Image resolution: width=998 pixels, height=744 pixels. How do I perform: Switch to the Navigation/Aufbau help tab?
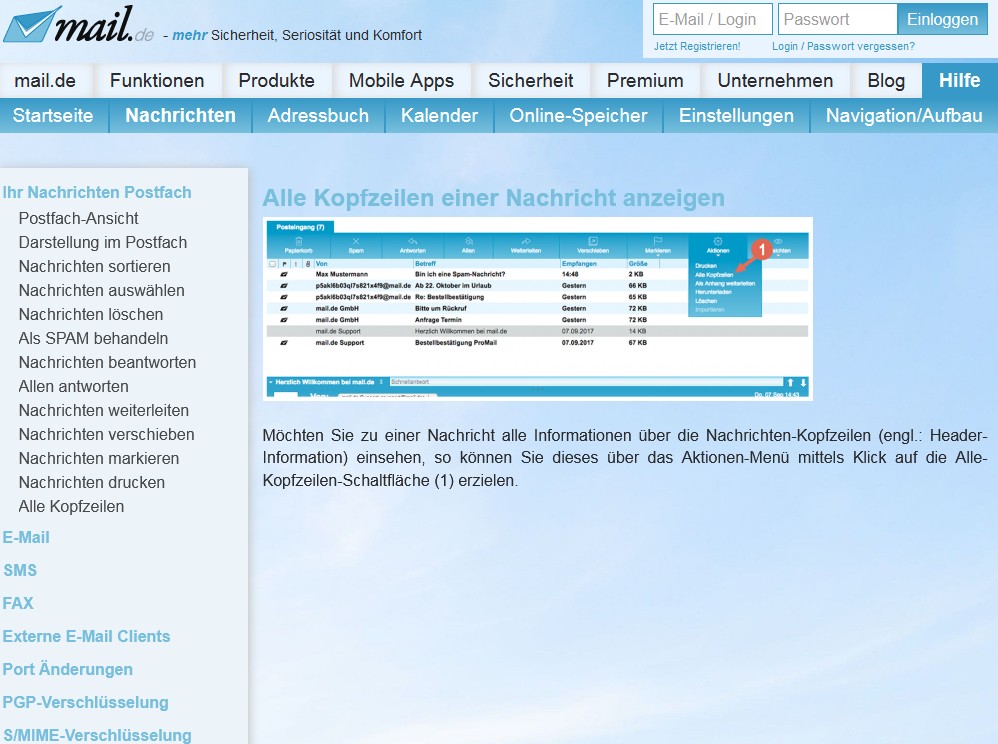point(904,115)
